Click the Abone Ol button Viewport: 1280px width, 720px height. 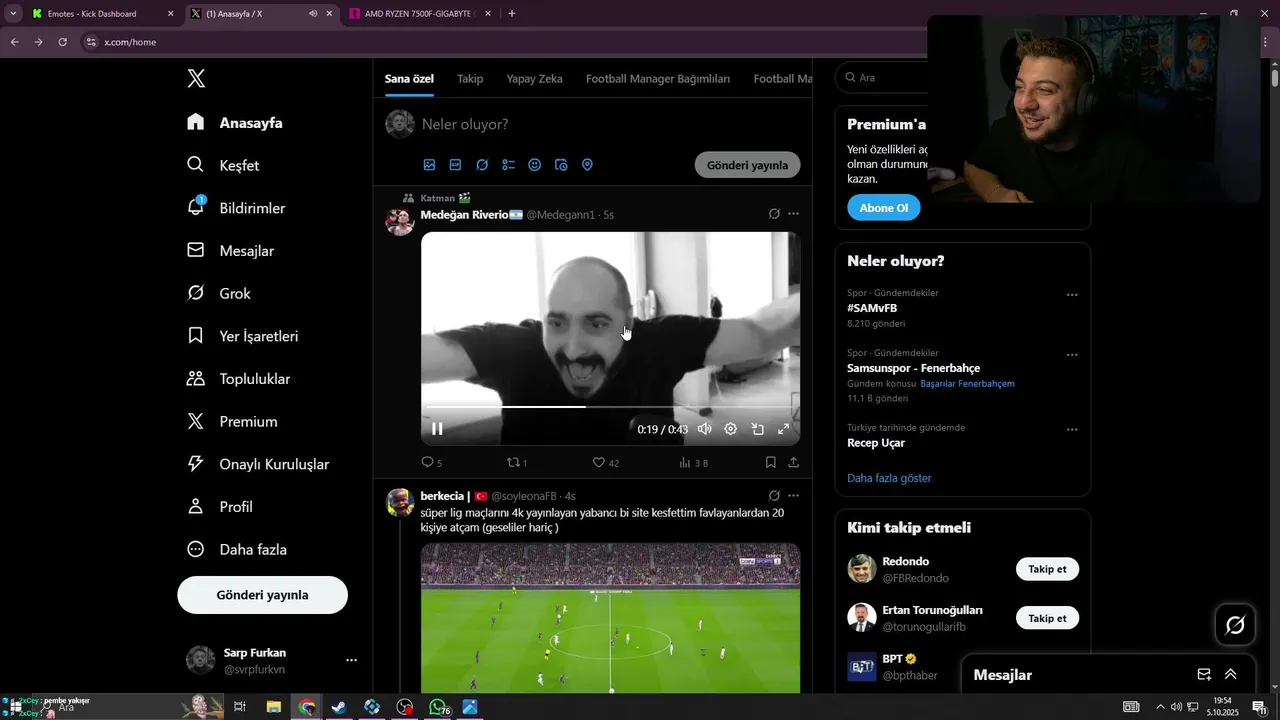pyautogui.click(x=884, y=207)
